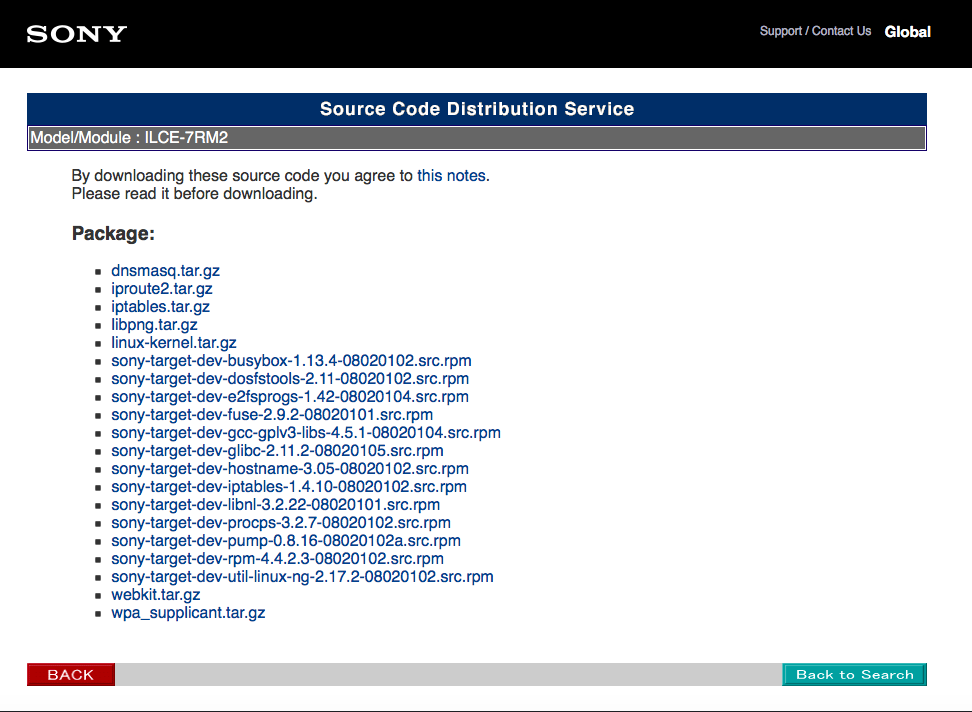Download the glibc-2.11.2 source rpm
972x712 pixels.
click(277, 450)
